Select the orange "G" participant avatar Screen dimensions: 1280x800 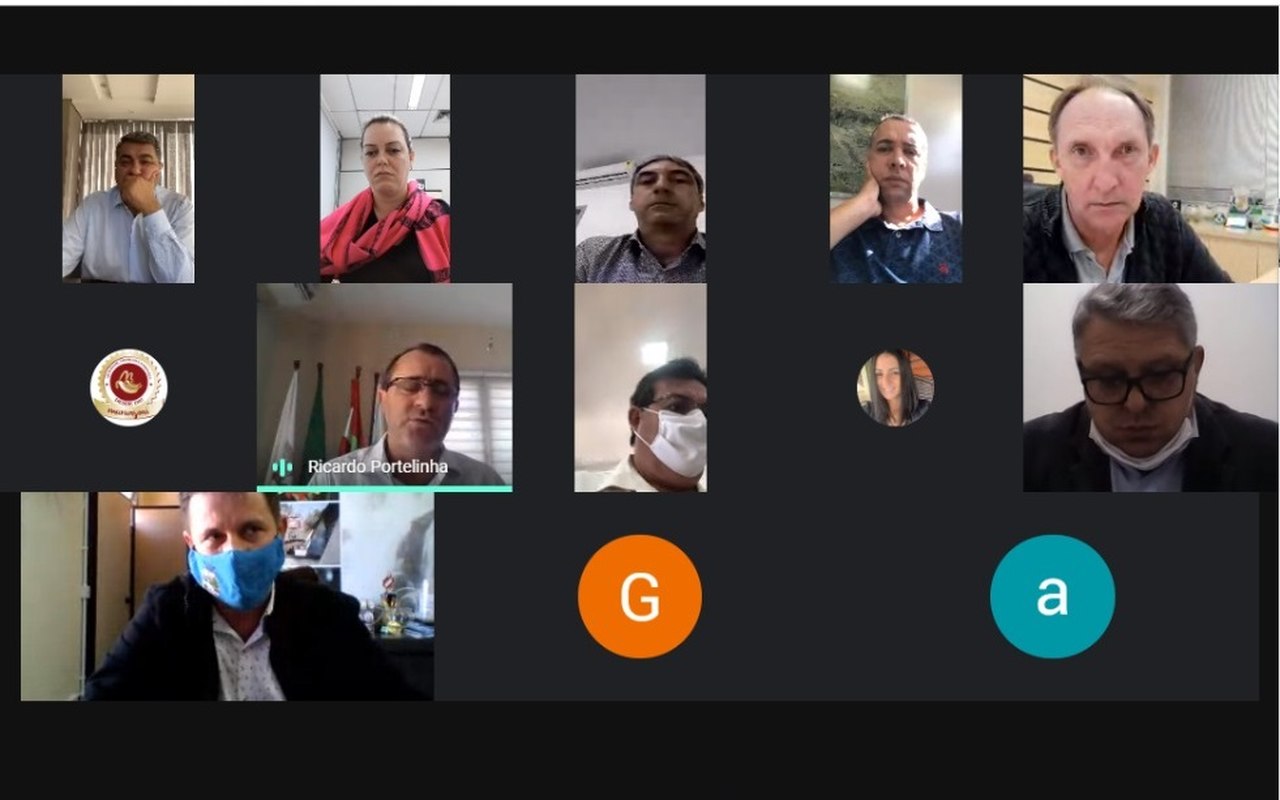[640, 596]
